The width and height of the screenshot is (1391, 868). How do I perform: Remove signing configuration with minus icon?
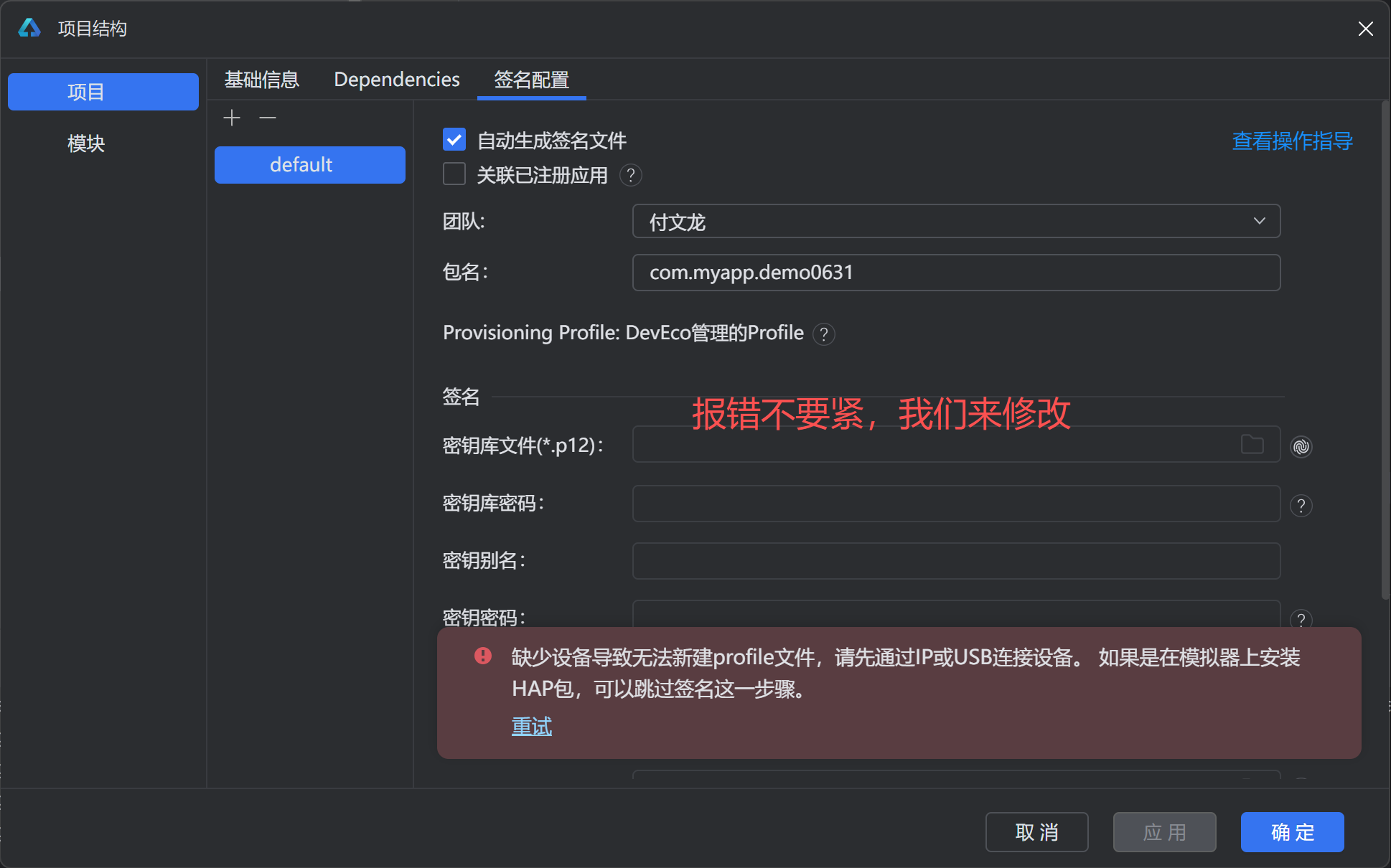[x=268, y=118]
